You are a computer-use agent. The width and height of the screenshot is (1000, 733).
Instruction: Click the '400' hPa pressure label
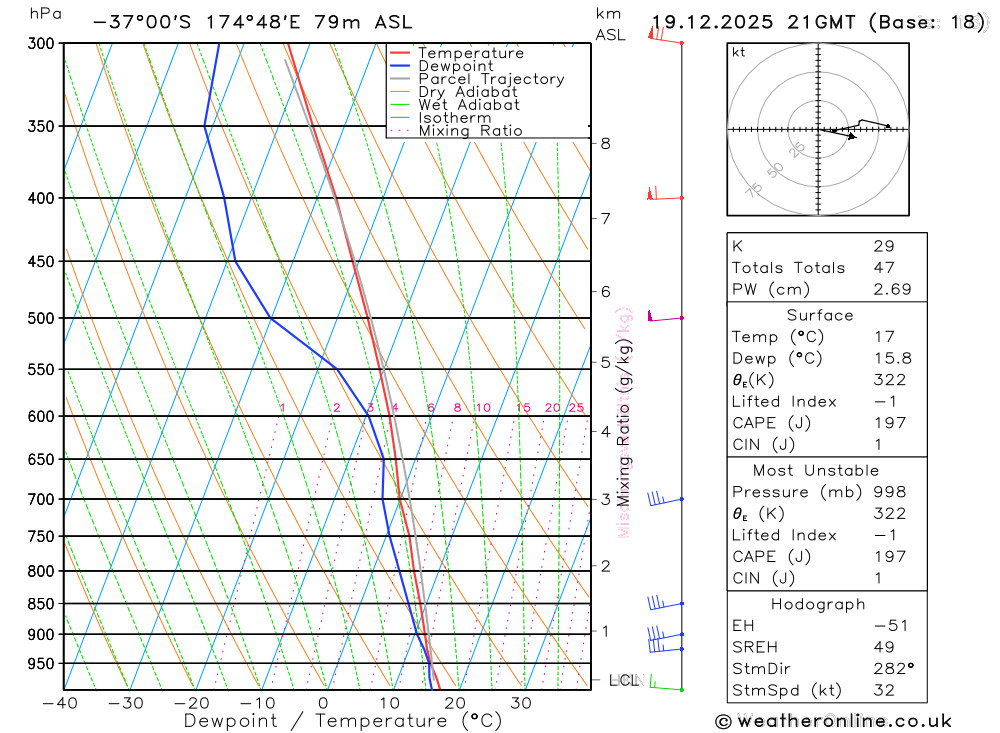pyautogui.click(x=41, y=198)
